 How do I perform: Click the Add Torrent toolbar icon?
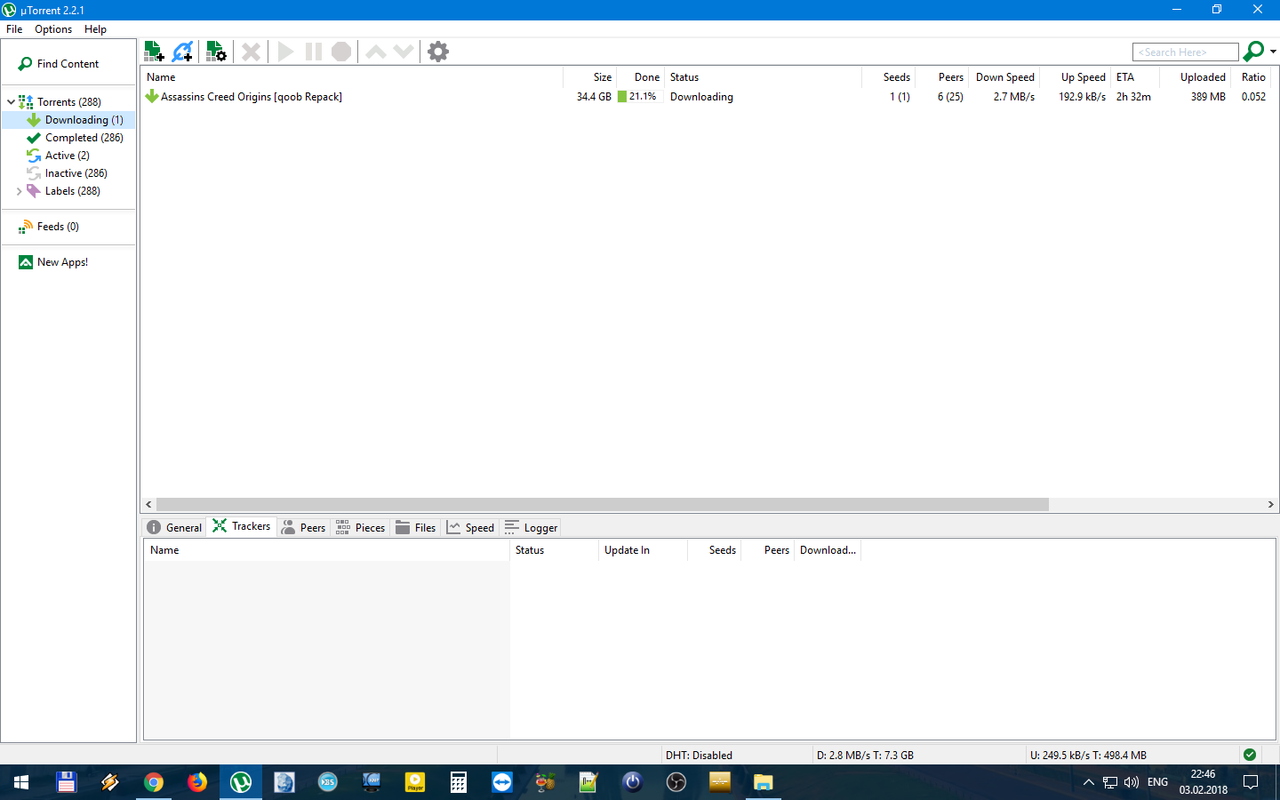click(154, 51)
